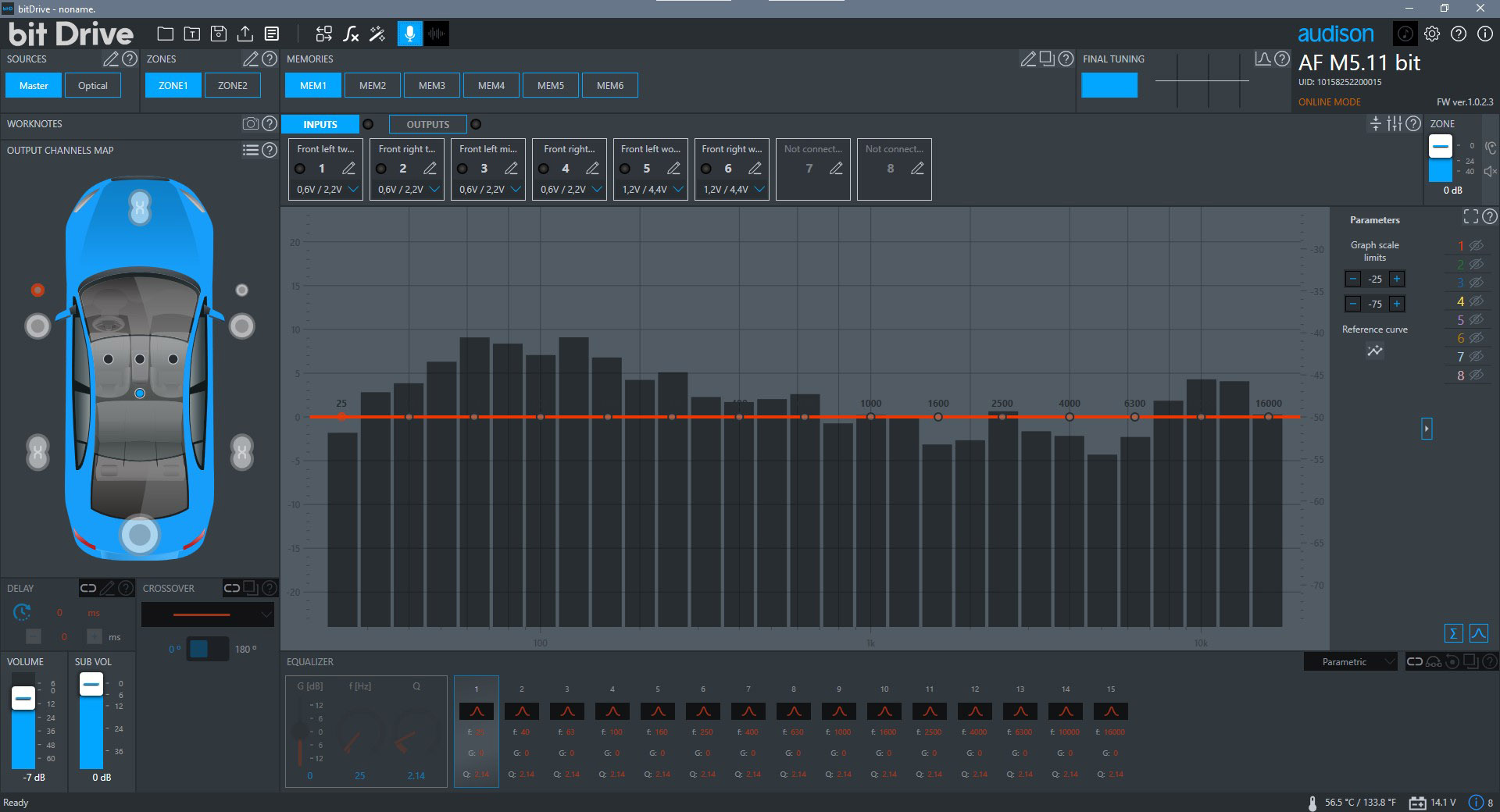This screenshot has width=1500, height=812.
Task: Click the Reference curve icon
Action: click(1375, 351)
